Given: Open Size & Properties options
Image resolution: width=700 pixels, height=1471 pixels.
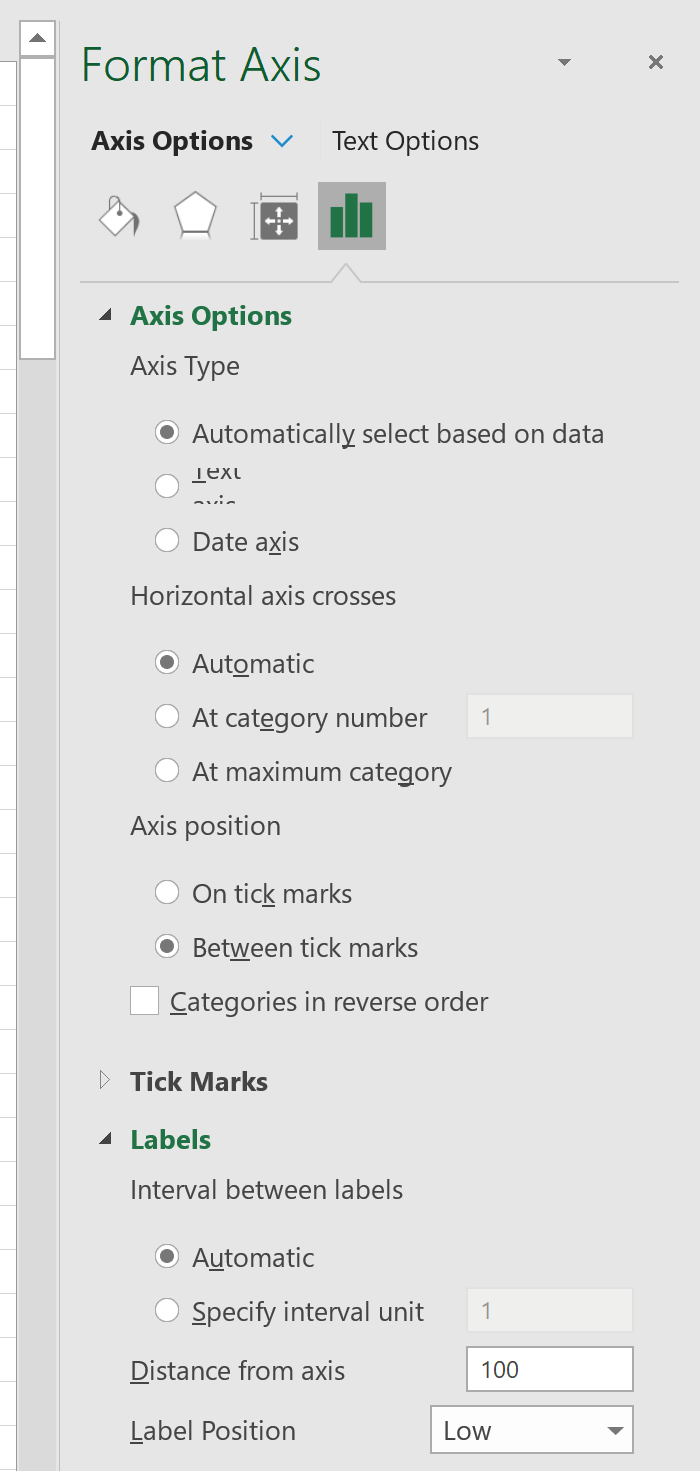Looking at the screenshot, I should click(x=273, y=215).
